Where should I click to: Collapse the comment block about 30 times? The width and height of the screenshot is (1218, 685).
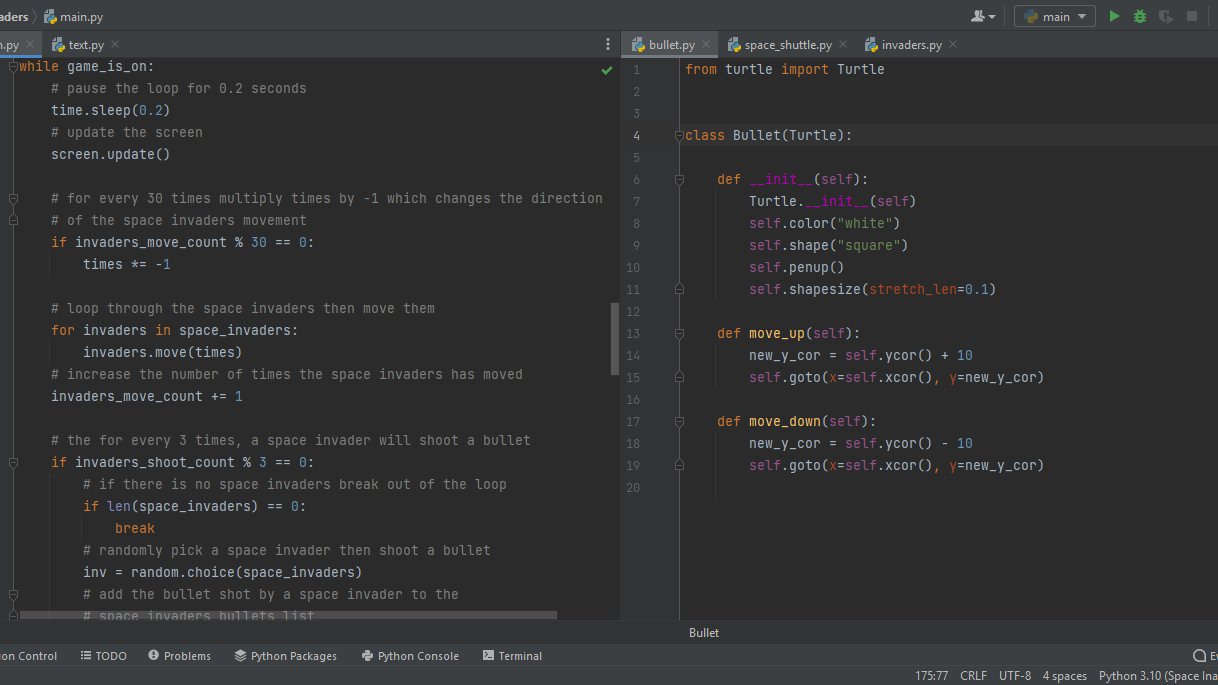click(x=13, y=198)
